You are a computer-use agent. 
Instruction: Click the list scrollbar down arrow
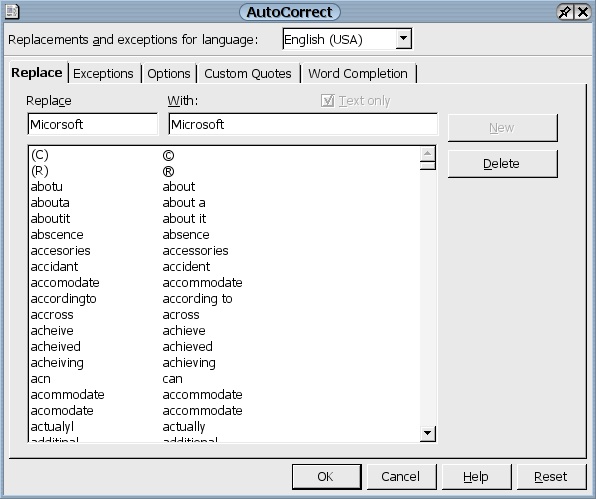click(428, 433)
